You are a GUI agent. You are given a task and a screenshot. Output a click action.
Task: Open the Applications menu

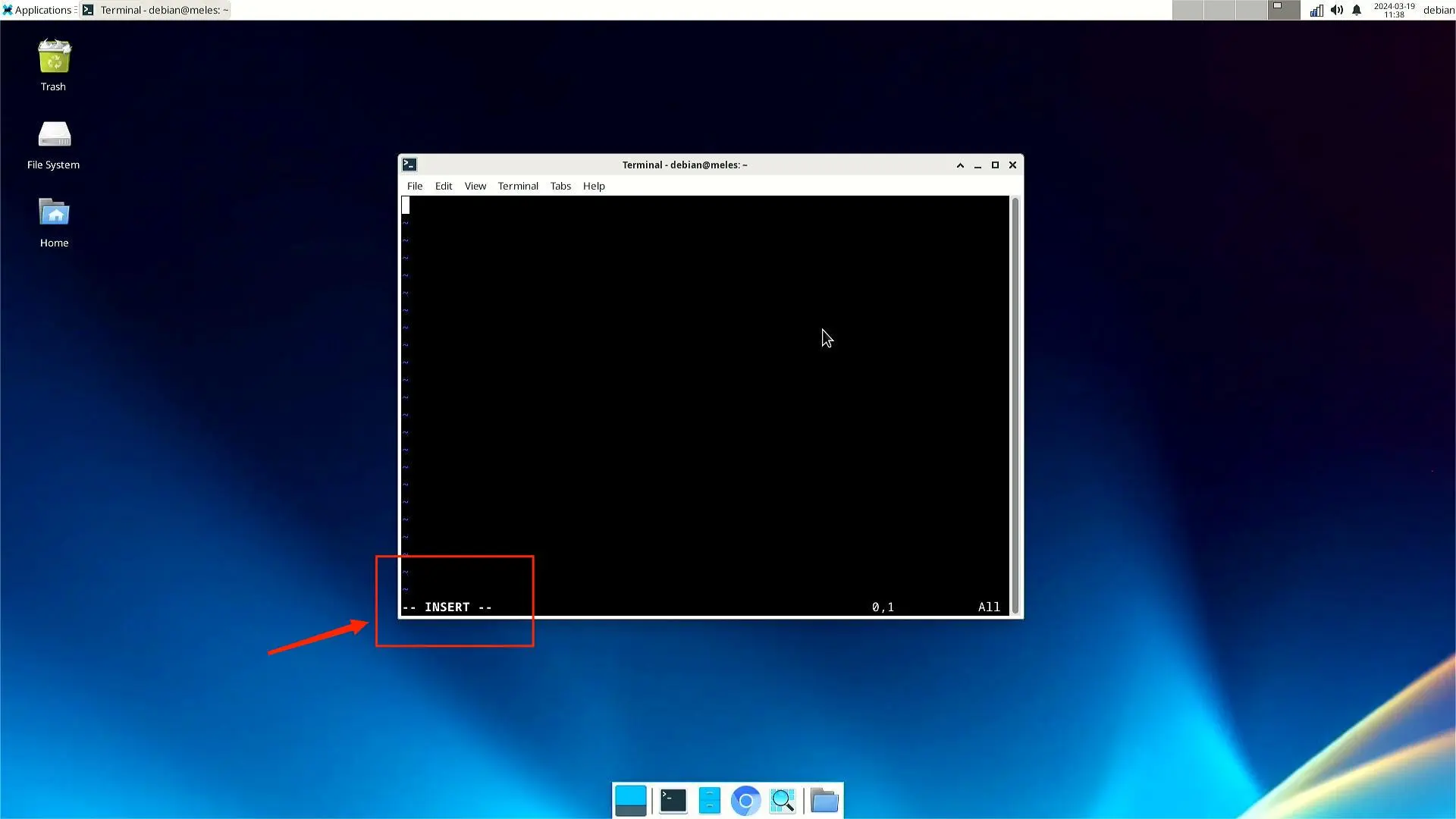pos(38,10)
